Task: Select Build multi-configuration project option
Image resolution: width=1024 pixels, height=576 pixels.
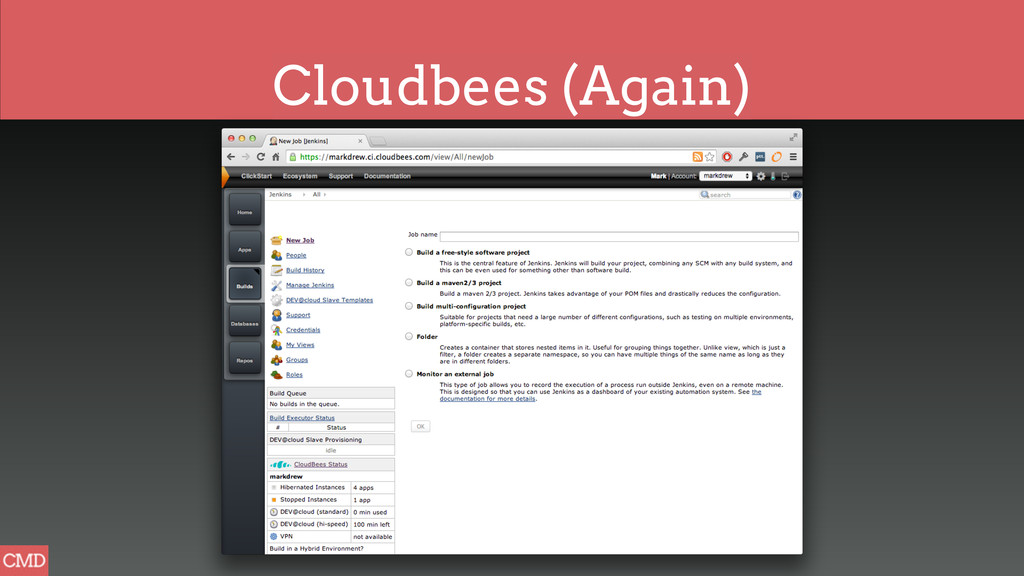Action: [x=409, y=306]
